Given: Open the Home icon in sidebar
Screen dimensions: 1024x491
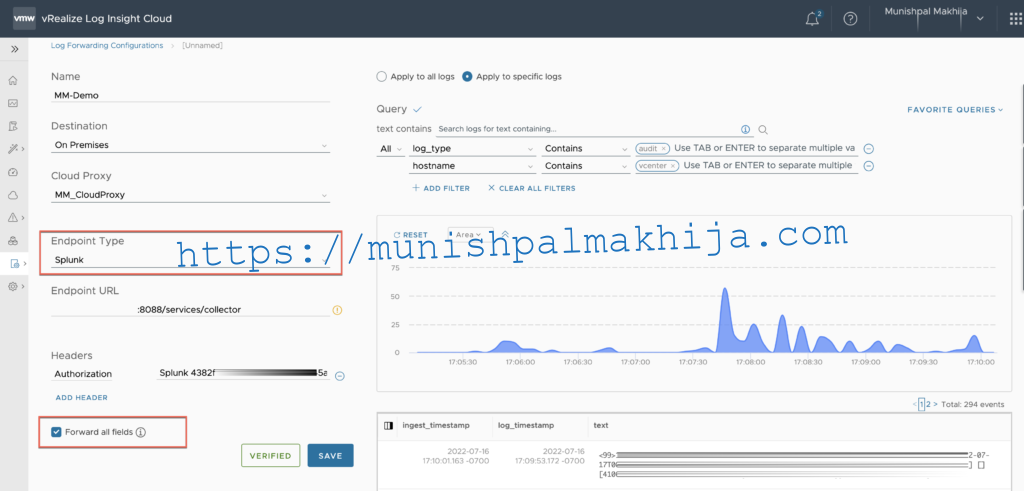Looking at the screenshot, I should [x=12, y=81].
